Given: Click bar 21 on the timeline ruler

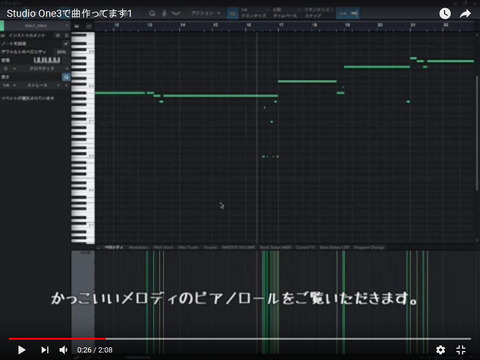Looking at the screenshot, I should tap(413, 25).
